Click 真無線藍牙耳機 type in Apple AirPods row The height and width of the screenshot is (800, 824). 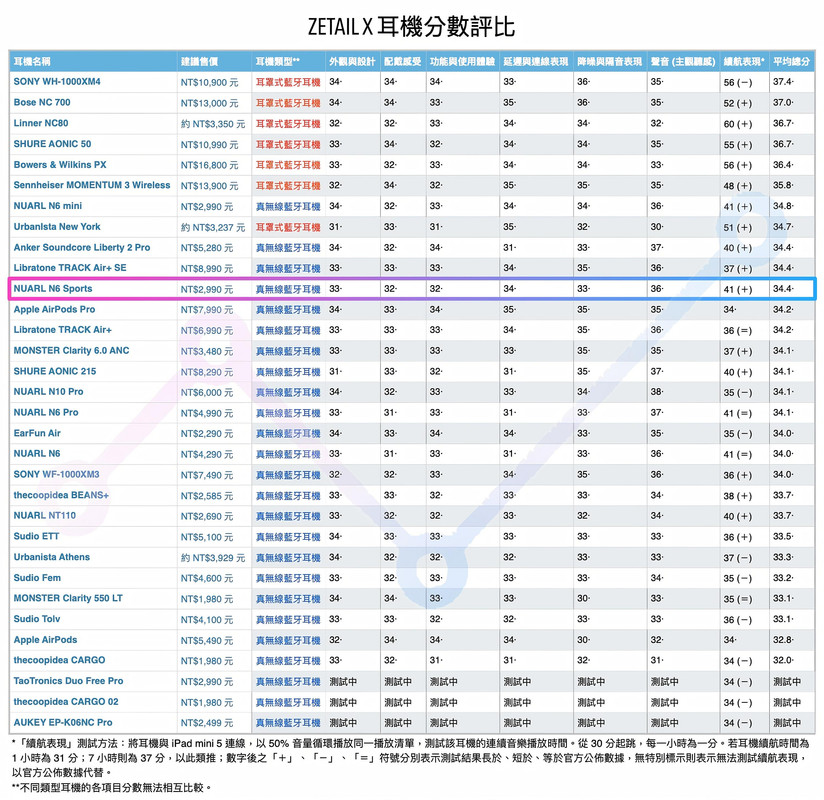(288, 640)
